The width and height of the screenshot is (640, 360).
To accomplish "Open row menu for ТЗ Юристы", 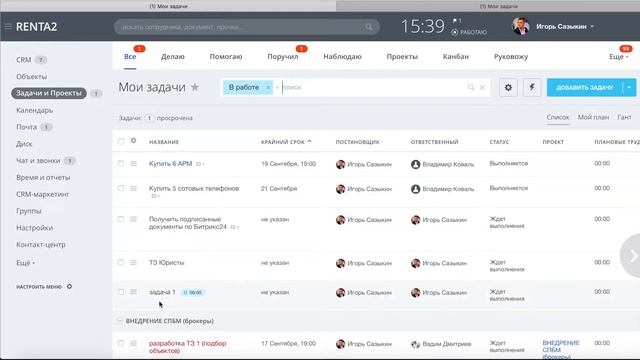I will 133,262.
